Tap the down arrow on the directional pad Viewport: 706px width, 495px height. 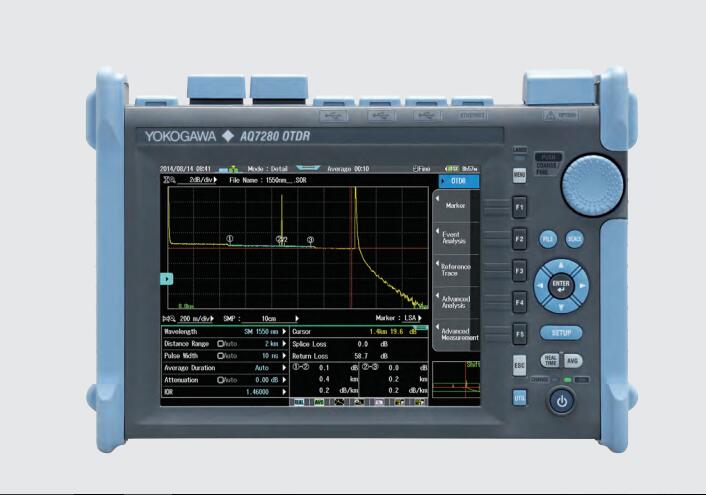click(x=561, y=307)
